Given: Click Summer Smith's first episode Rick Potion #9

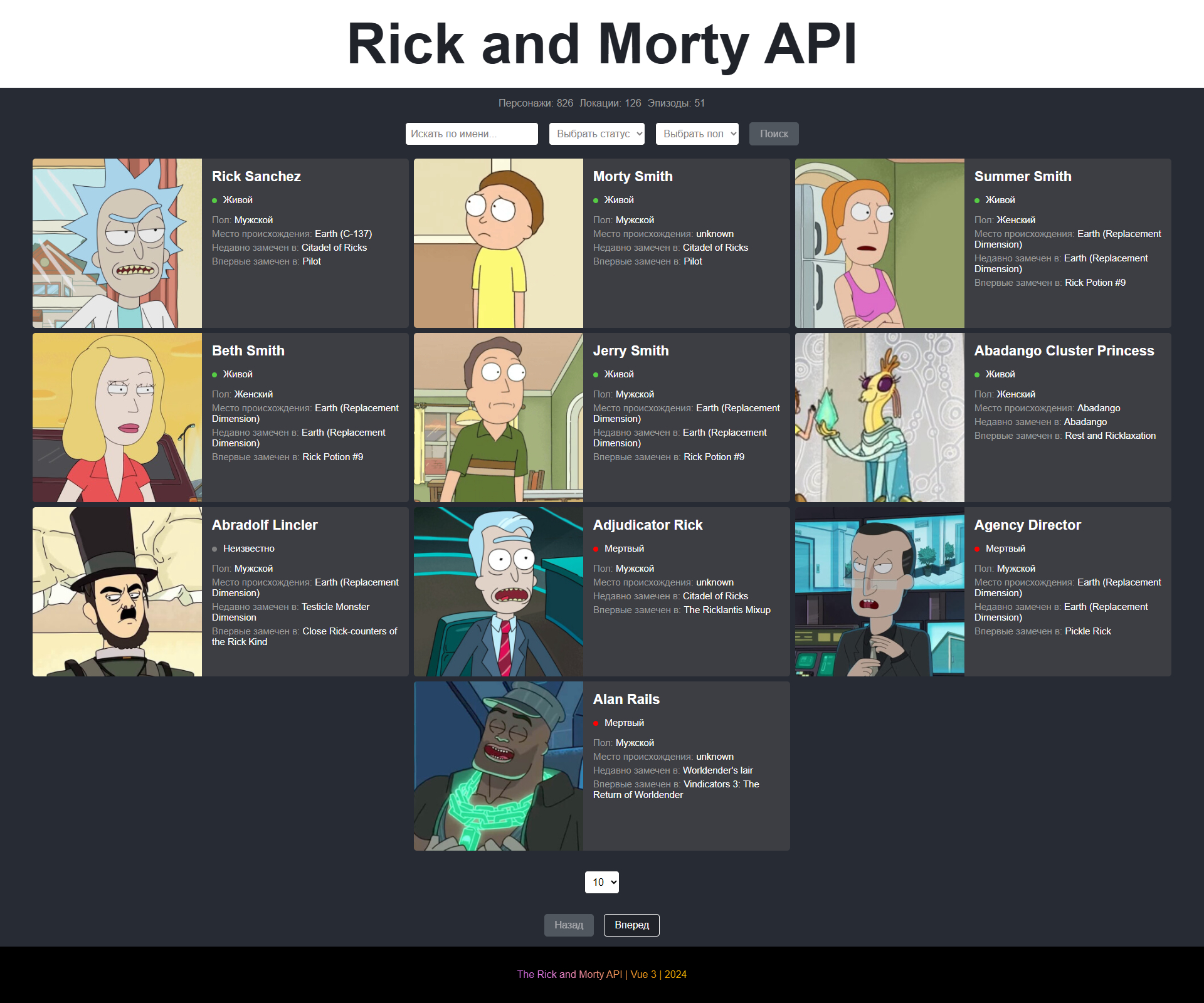Looking at the screenshot, I should [1095, 283].
